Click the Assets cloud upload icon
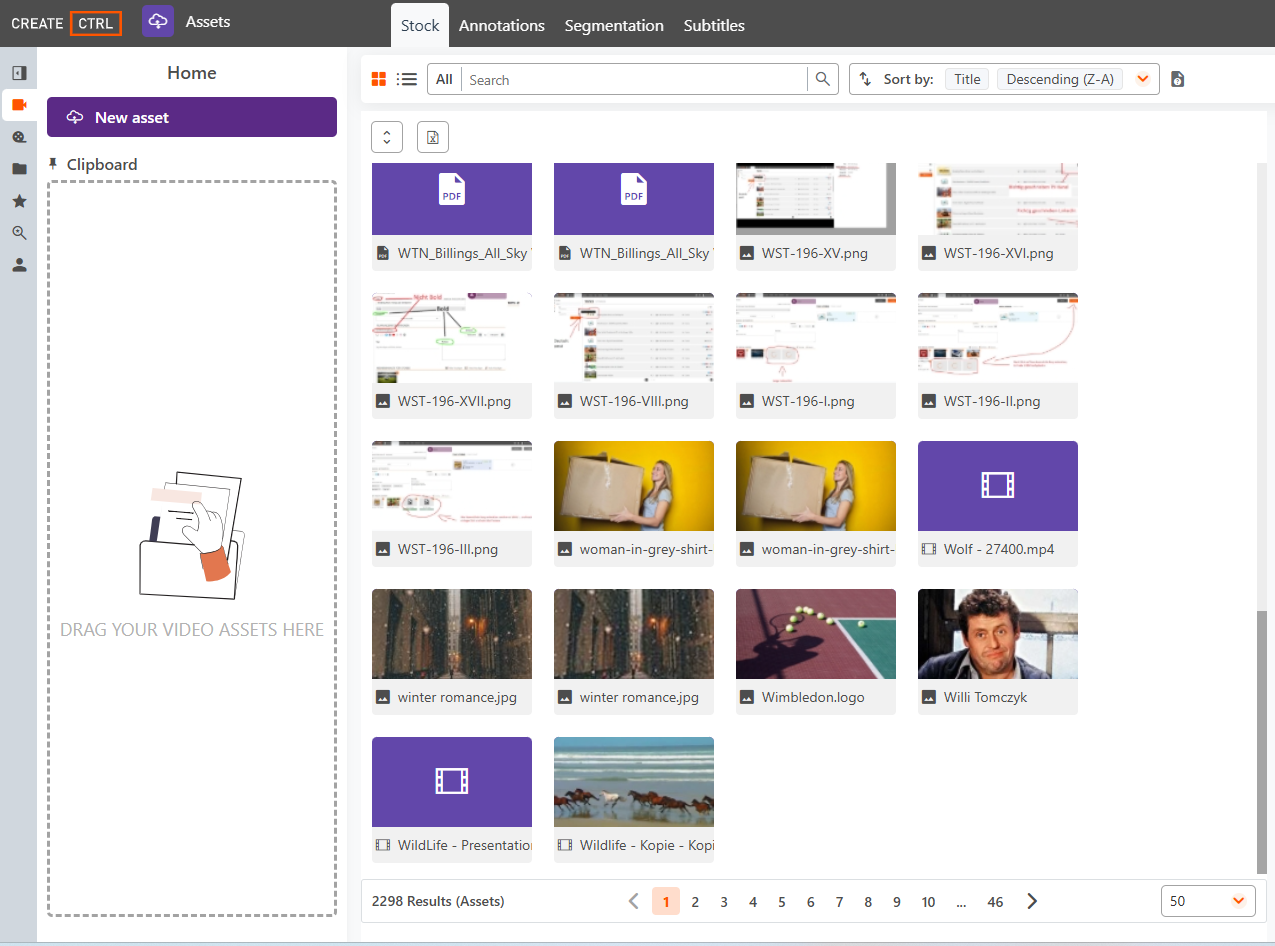The height and width of the screenshot is (946, 1275). pos(158,22)
